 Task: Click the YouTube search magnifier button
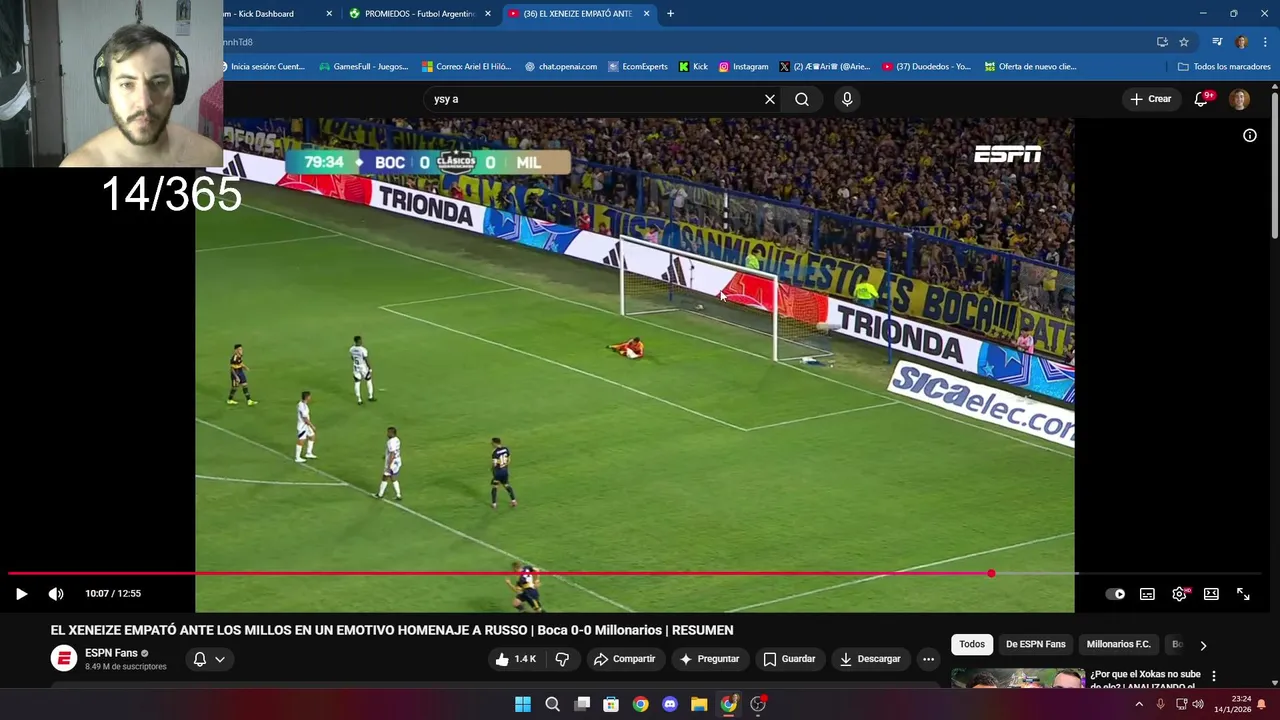click(802, 99)
